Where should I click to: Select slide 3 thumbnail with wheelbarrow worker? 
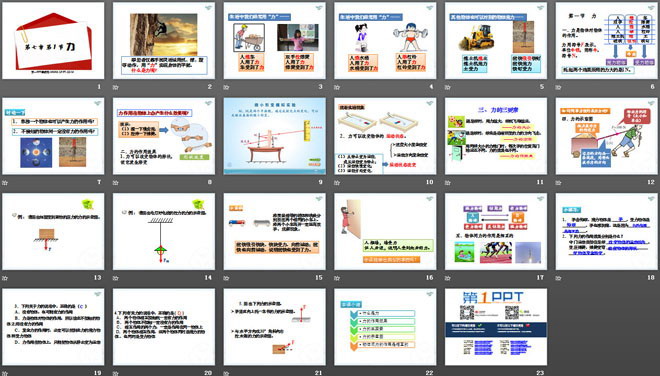[274, 40]
